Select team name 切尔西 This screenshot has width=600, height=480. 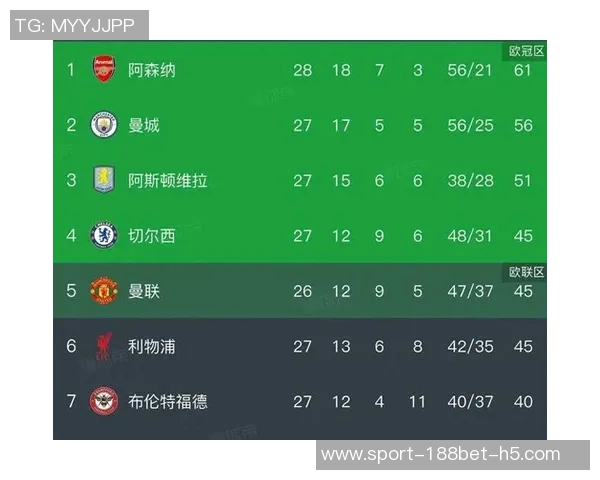pos(152,236)
